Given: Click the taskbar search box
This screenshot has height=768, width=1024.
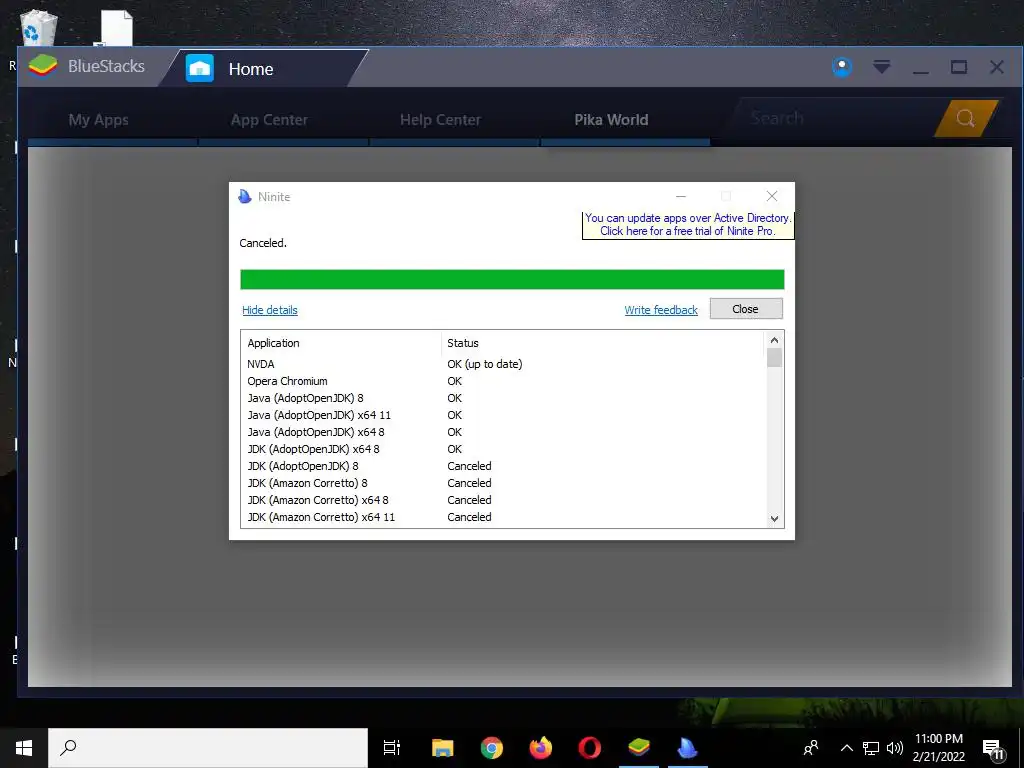Looking at the screenshot, I should click(208, 748).
